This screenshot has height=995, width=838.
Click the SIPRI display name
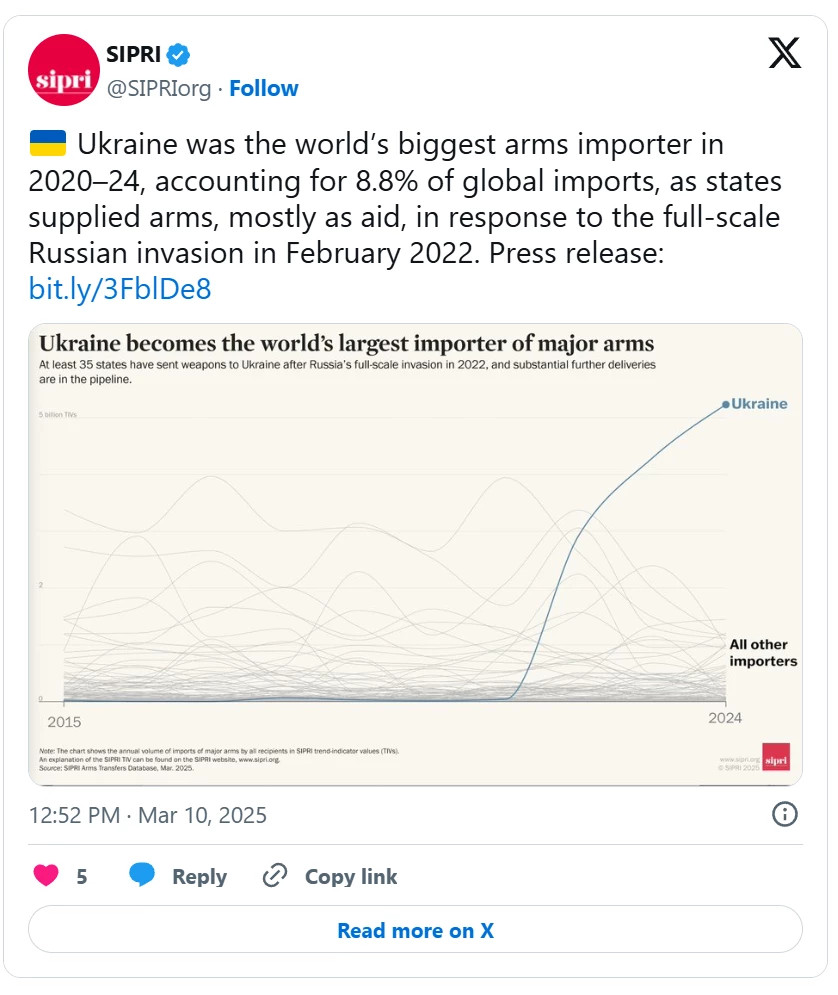point(133,55)
